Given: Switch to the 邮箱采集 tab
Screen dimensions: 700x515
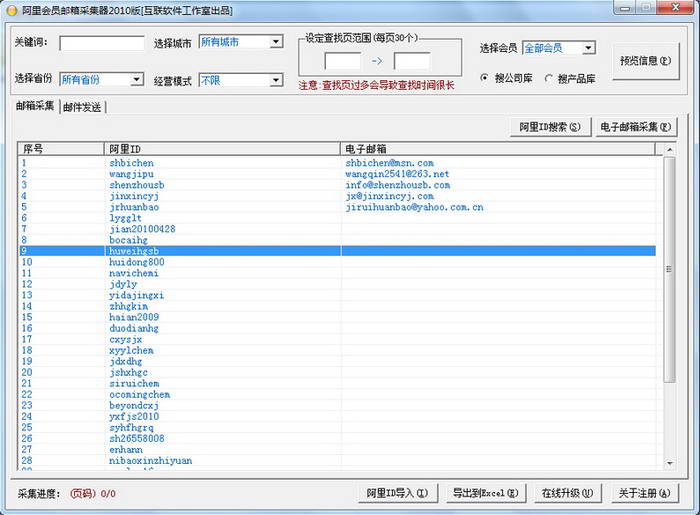Looking at the screenshot, I should pyautogui.click(x=34, y=106).
